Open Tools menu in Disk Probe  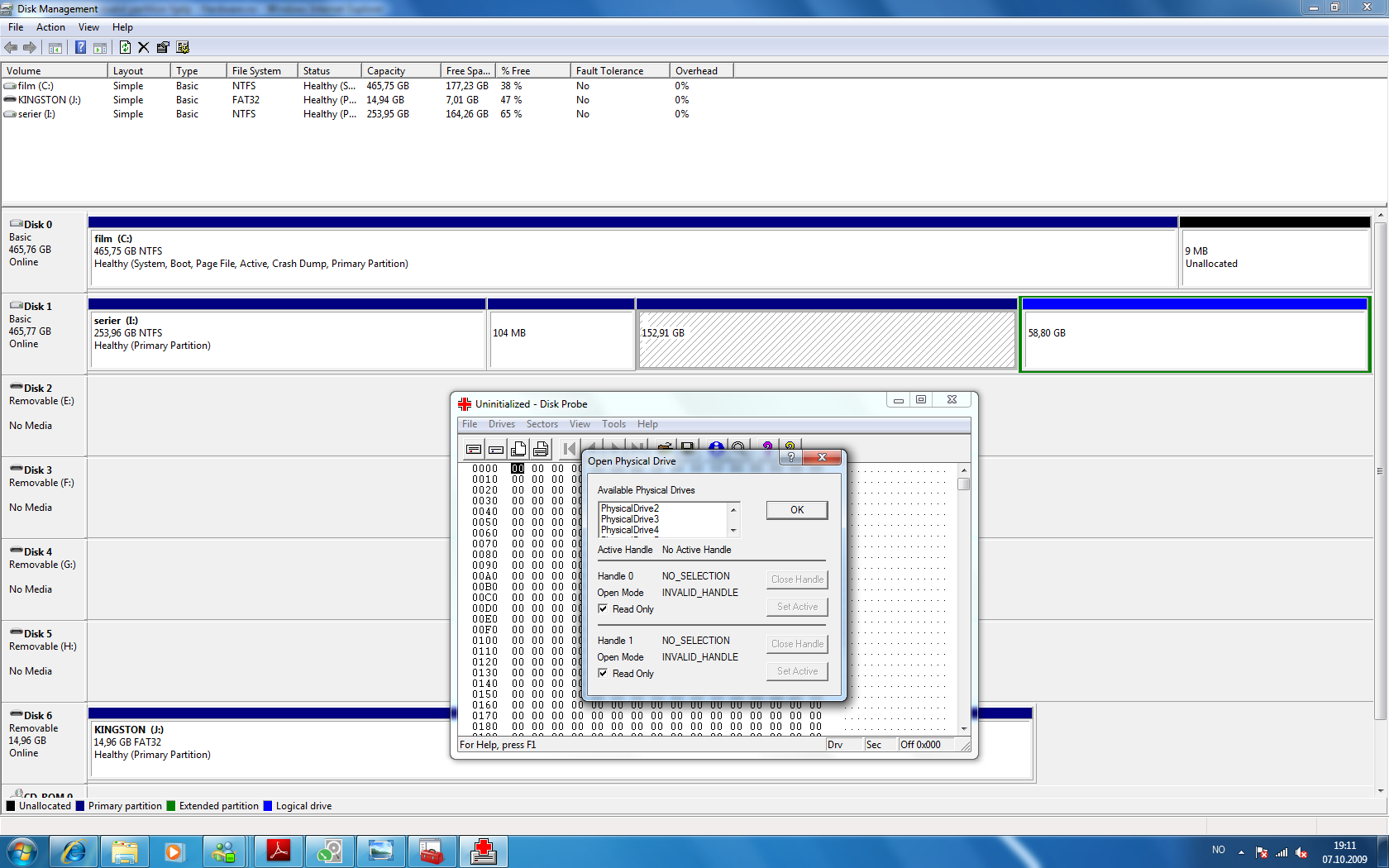click(x=613, y=424)
